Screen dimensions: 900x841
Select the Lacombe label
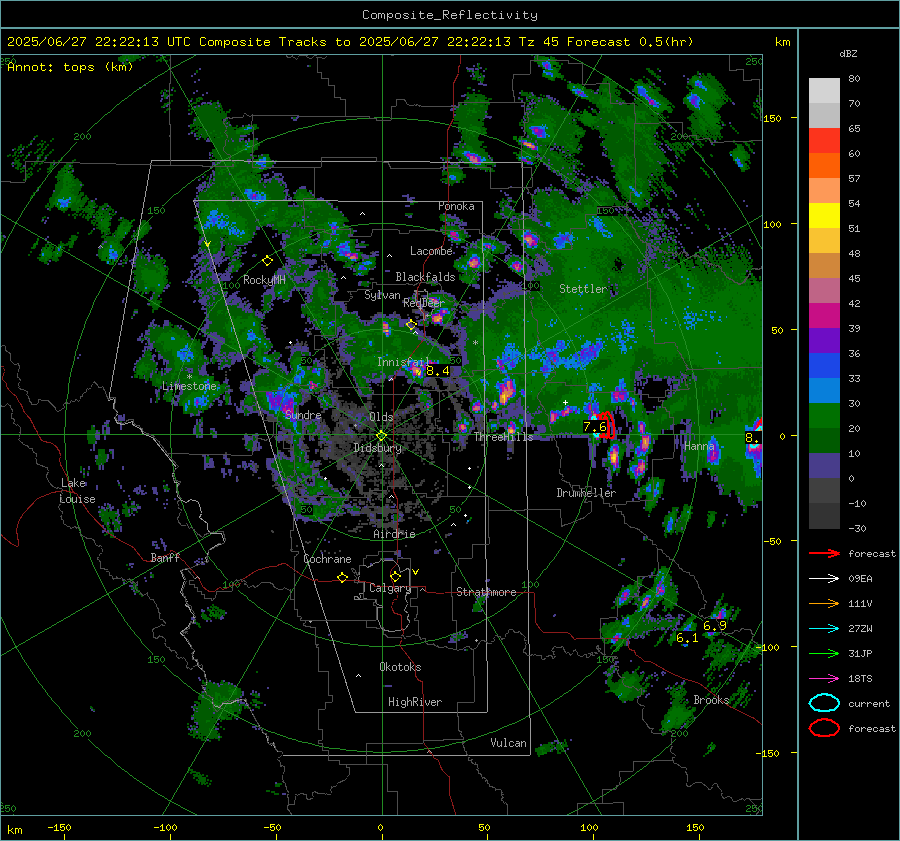431,251
